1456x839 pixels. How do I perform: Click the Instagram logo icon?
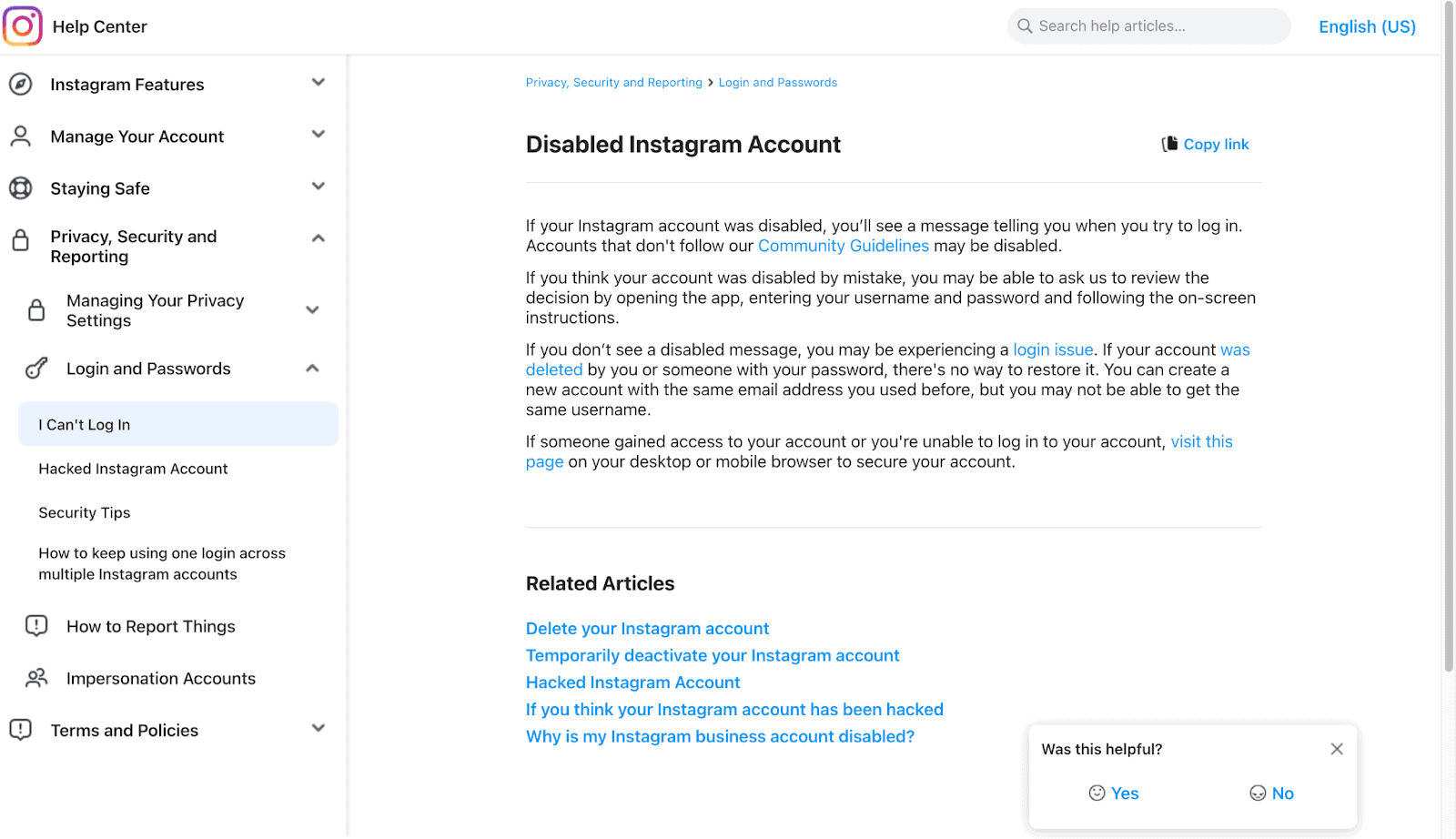23,26
